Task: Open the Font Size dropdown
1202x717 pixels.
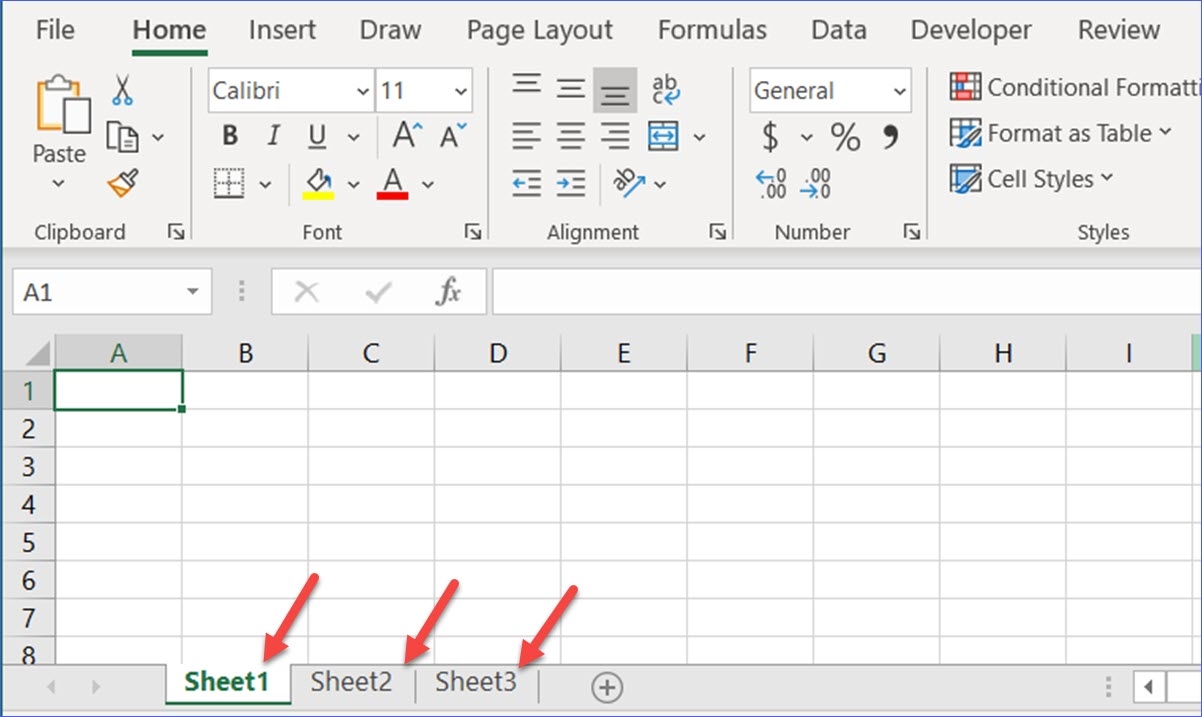Action: tap(462, 90)
